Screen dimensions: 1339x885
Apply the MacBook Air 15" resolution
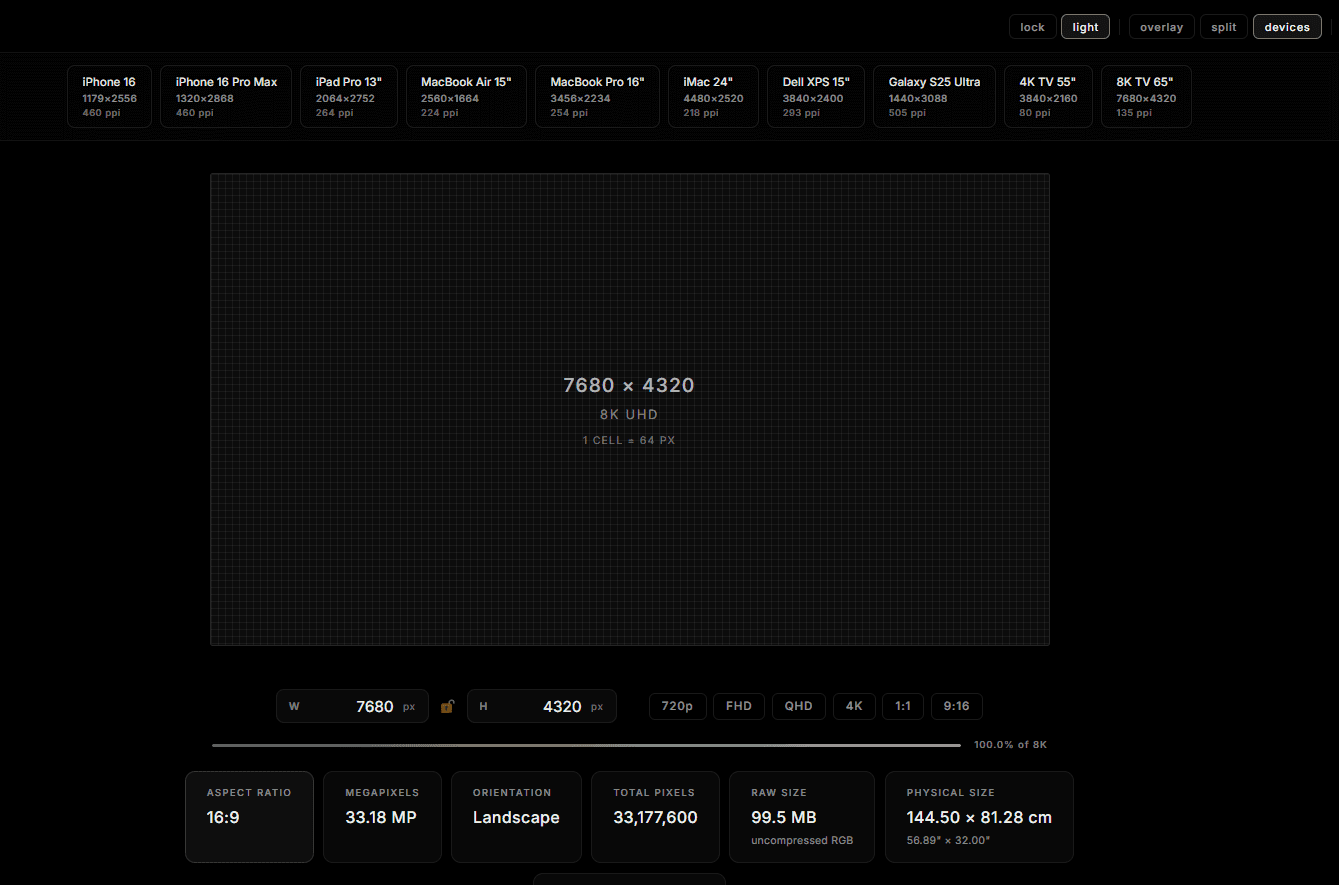click(x=466, y=96)
